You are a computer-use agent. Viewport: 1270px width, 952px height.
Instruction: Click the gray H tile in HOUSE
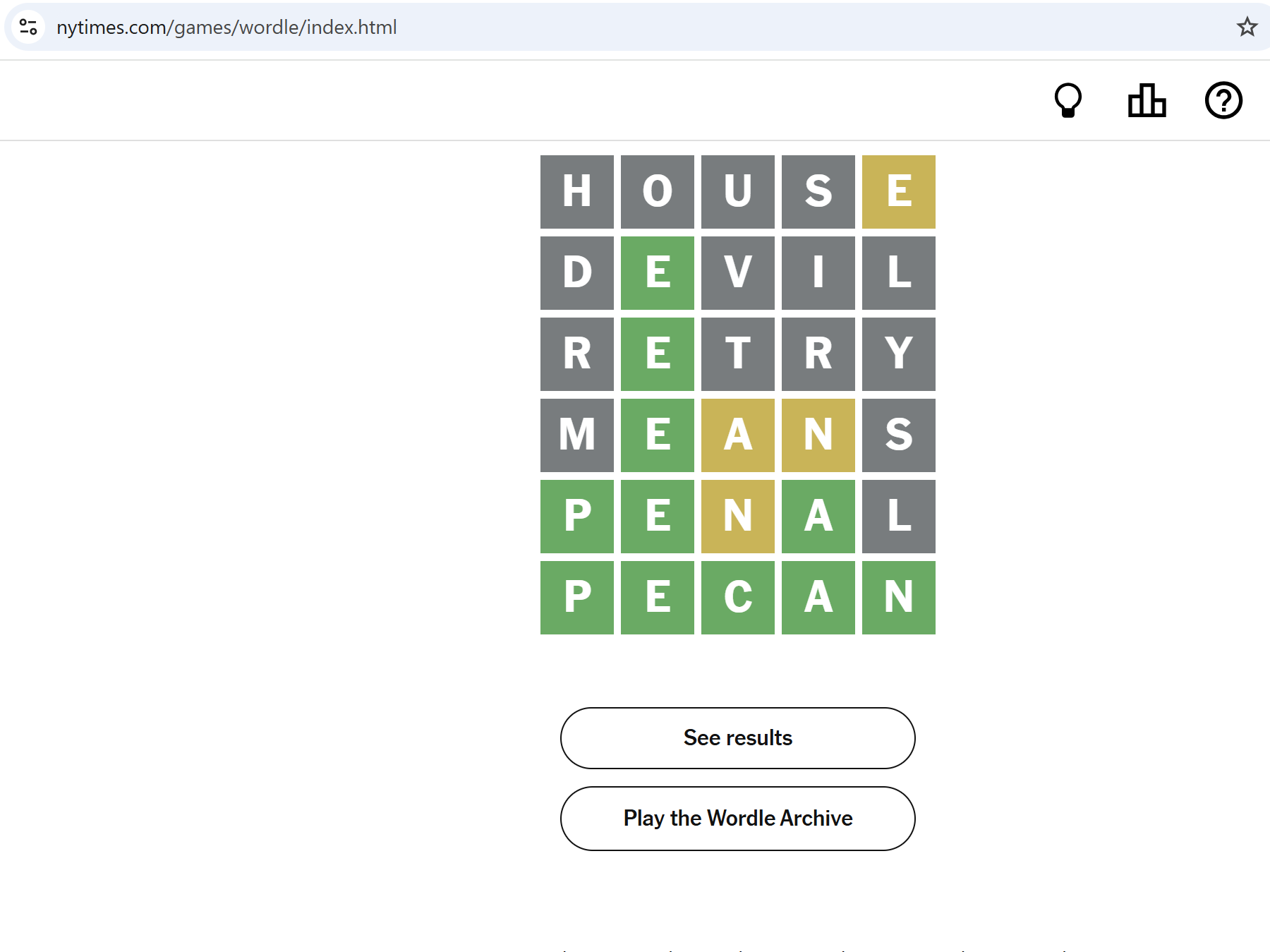576,192
